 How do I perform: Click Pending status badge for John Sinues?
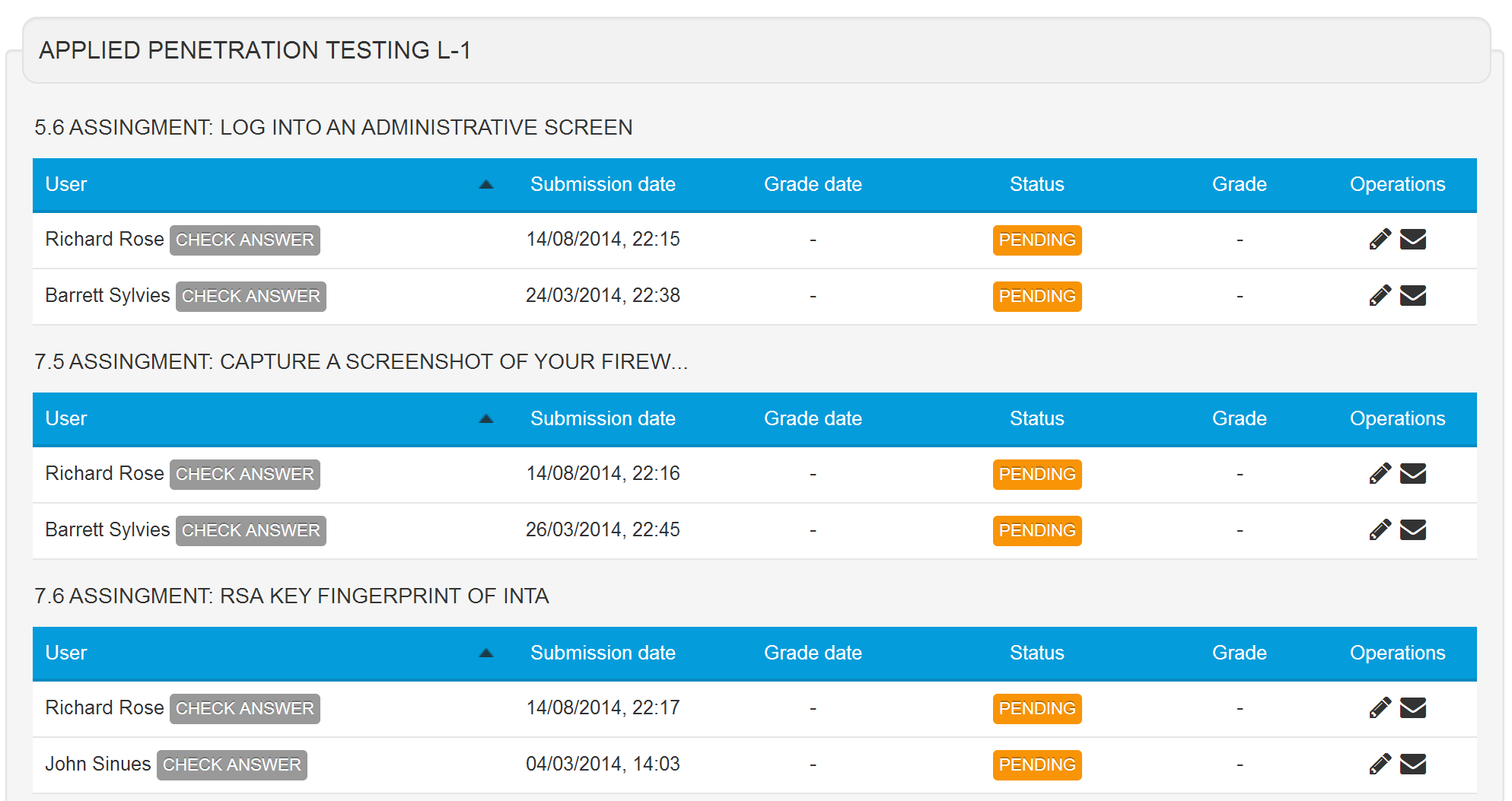coord(1036,765)
